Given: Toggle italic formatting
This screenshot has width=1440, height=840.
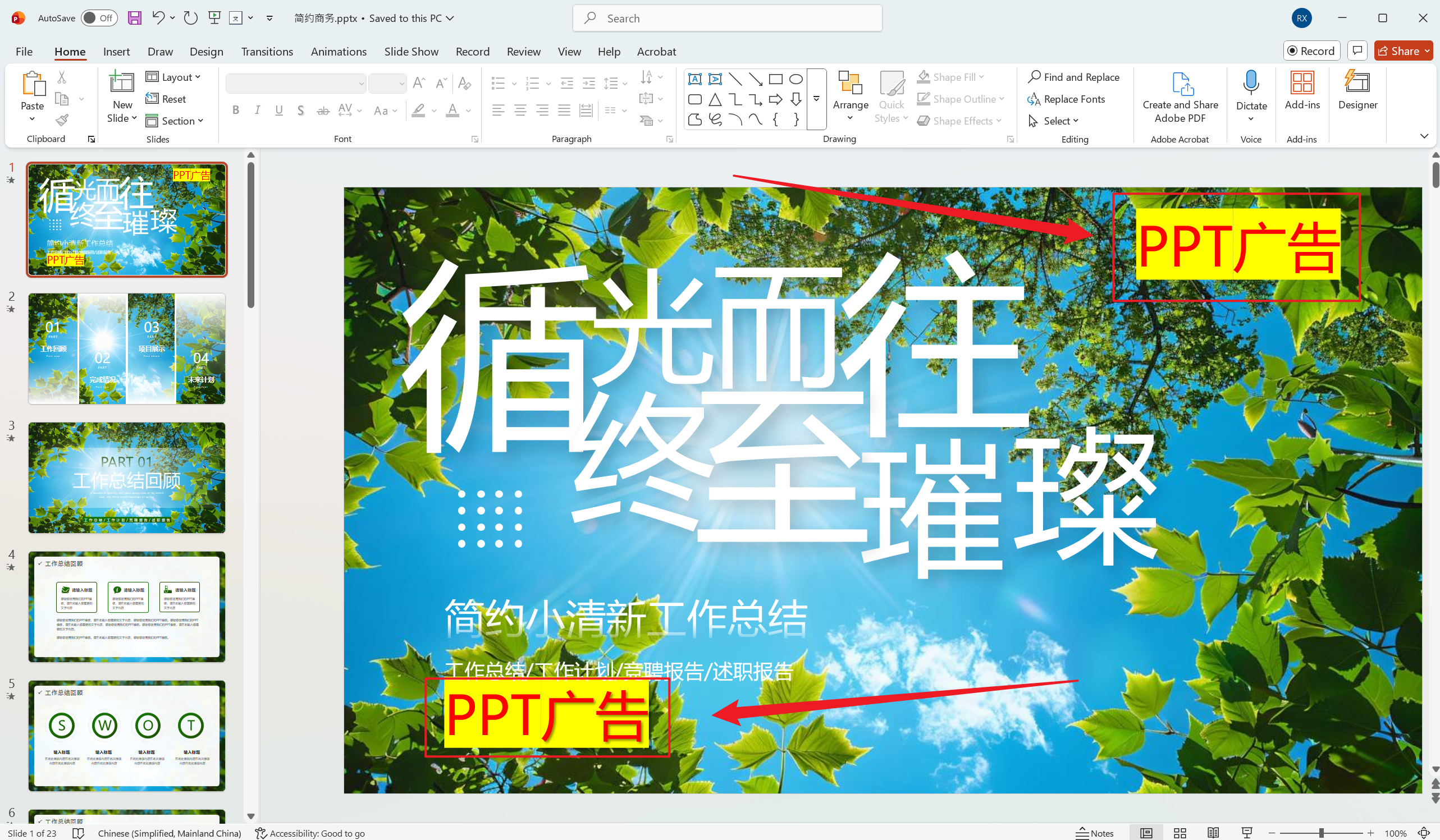Looking at the screenshot, I should coord(257,110).
